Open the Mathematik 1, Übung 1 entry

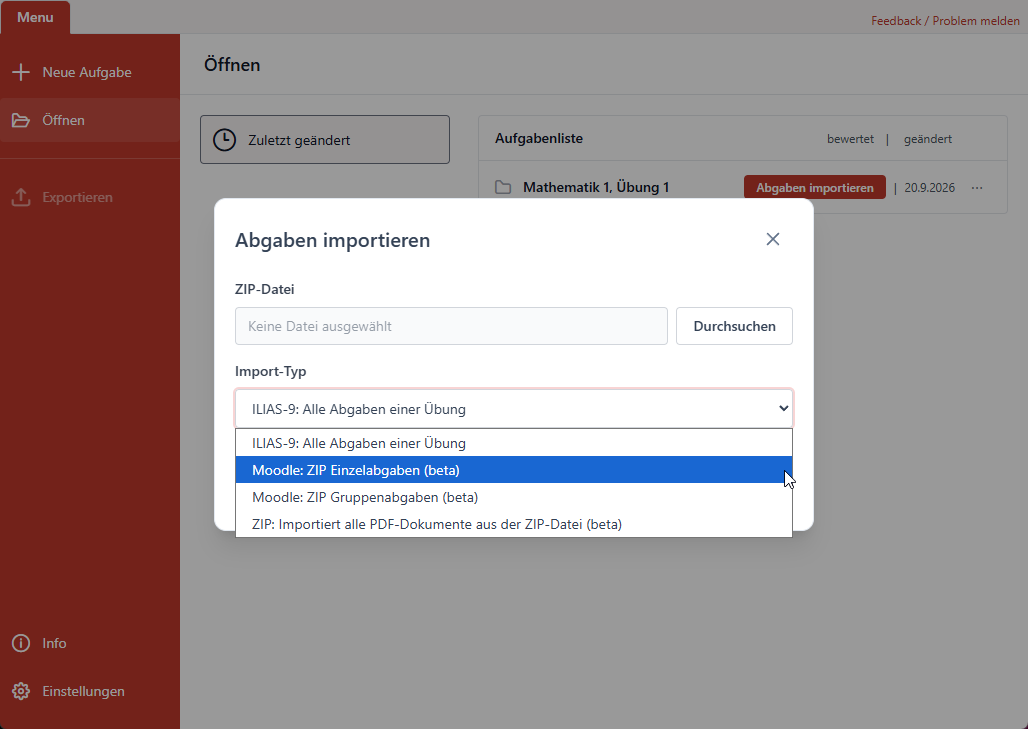(x=596, y=187)
